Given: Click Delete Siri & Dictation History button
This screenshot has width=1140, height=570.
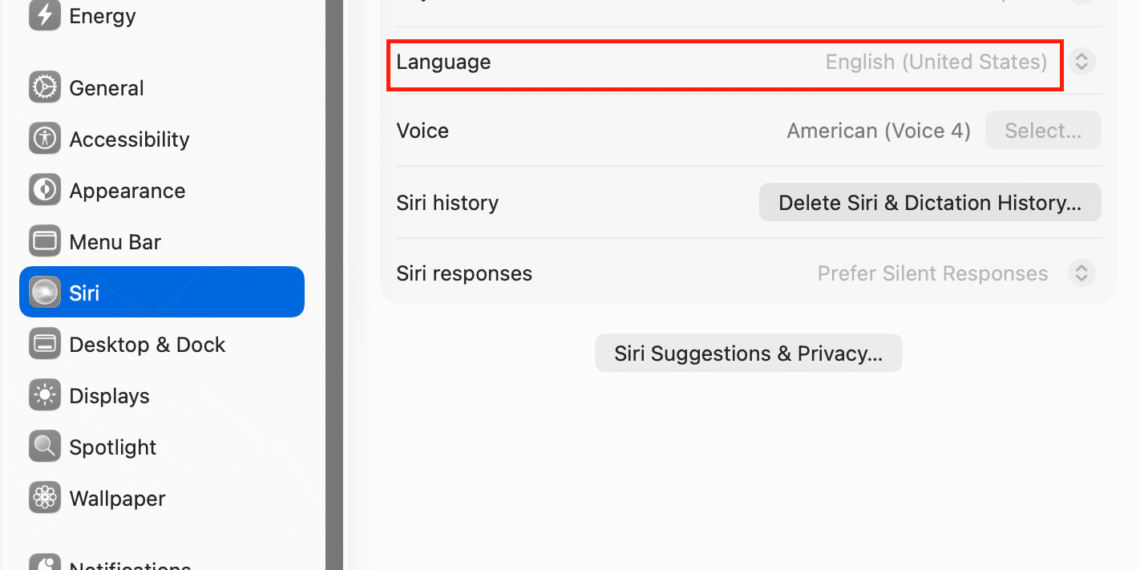Looking at the screenshot, I should (x=929, y=203).
